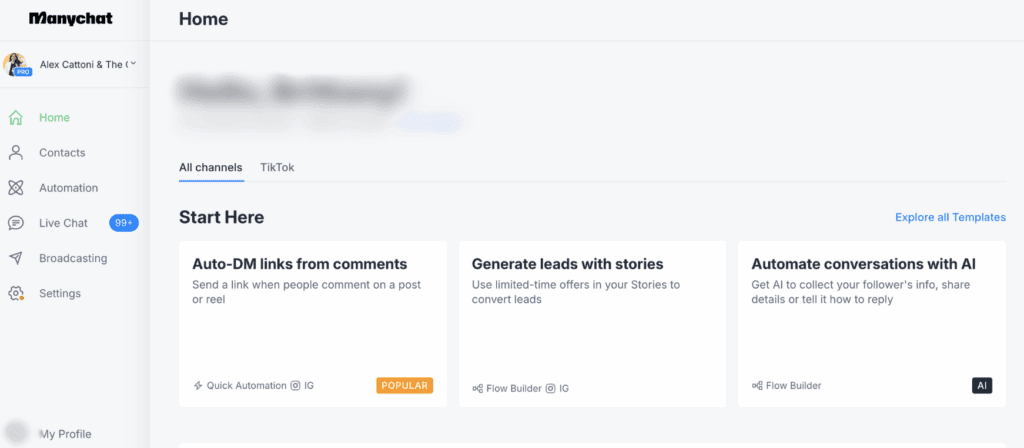Click the blurred My Profile avatar
This screenshot has width=1024, height=448.
[x=16, y=433]
